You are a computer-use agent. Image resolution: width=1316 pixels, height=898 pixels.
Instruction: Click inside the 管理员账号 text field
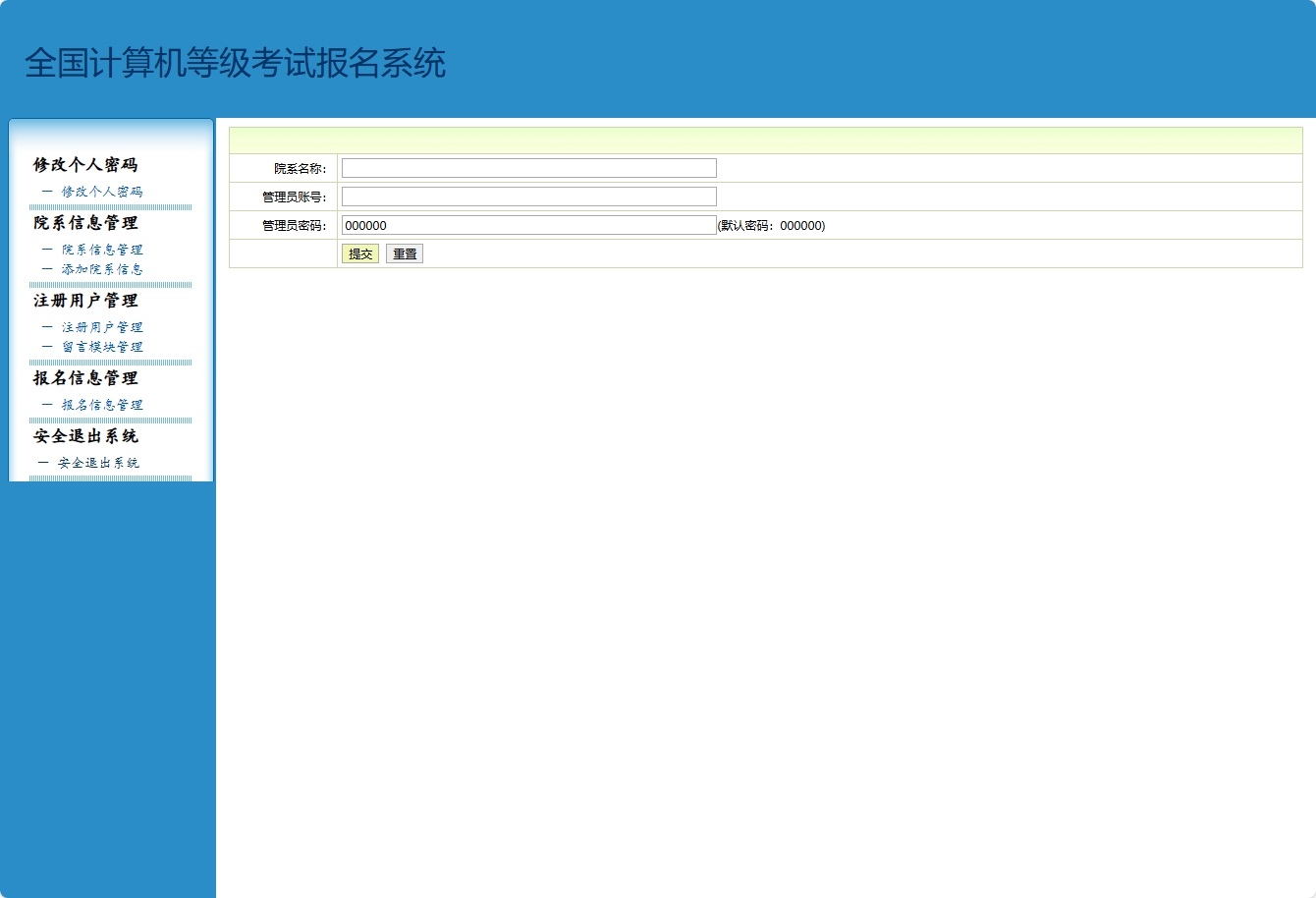528,196
